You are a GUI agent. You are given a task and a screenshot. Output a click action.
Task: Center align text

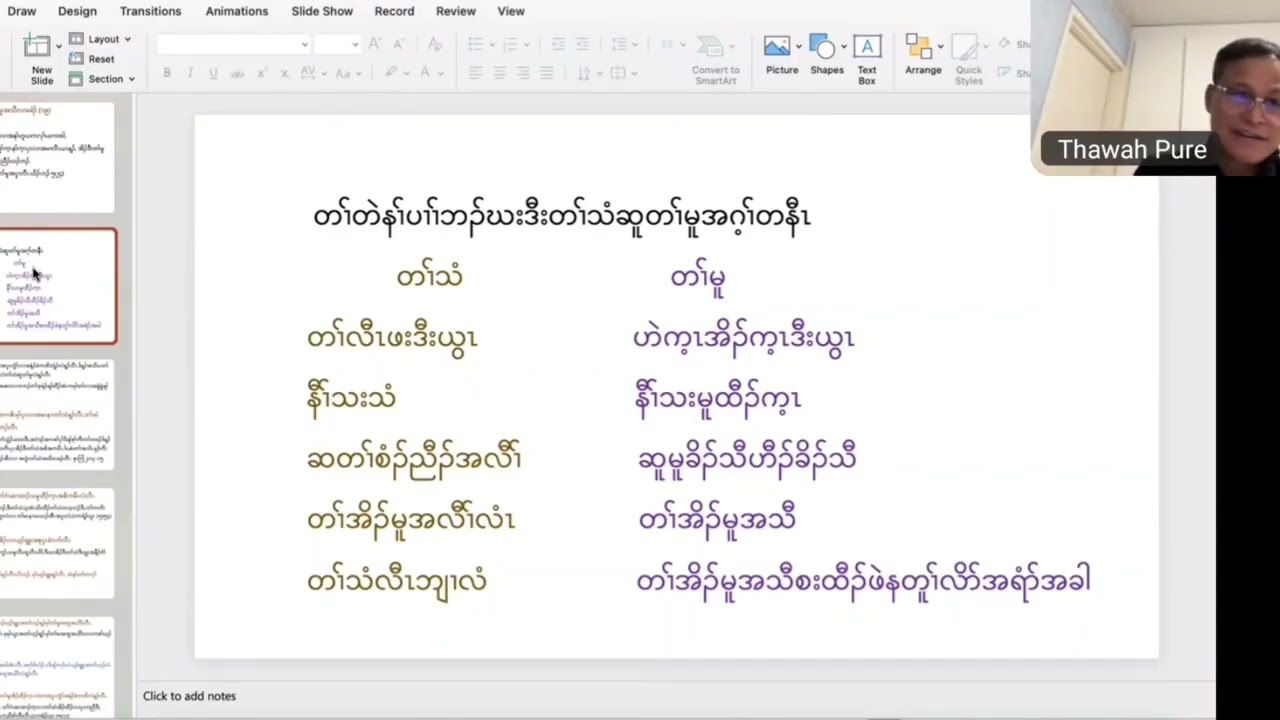pyautogui.click(x=499, y=73)
